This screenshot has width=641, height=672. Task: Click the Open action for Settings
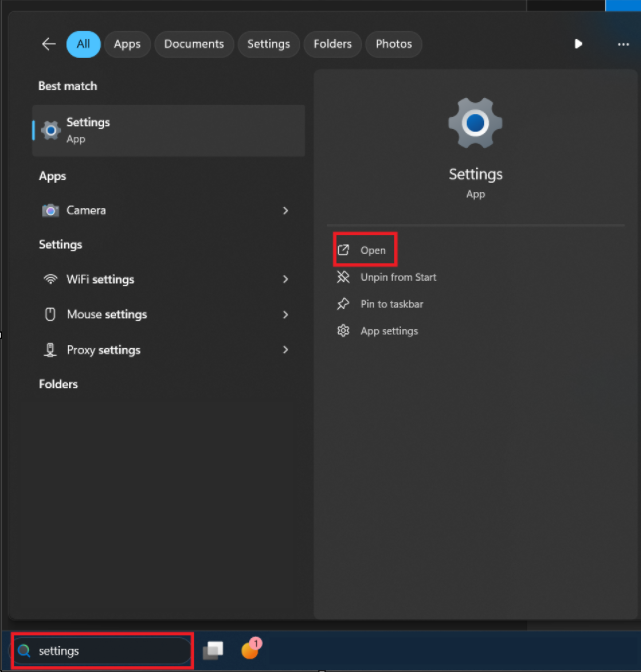tap(365, 250)
